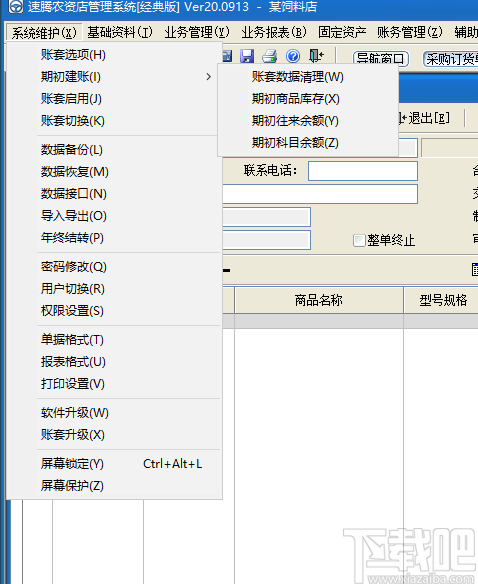Choose 屏幕锁定(Y) menu entry

[114, 464]
